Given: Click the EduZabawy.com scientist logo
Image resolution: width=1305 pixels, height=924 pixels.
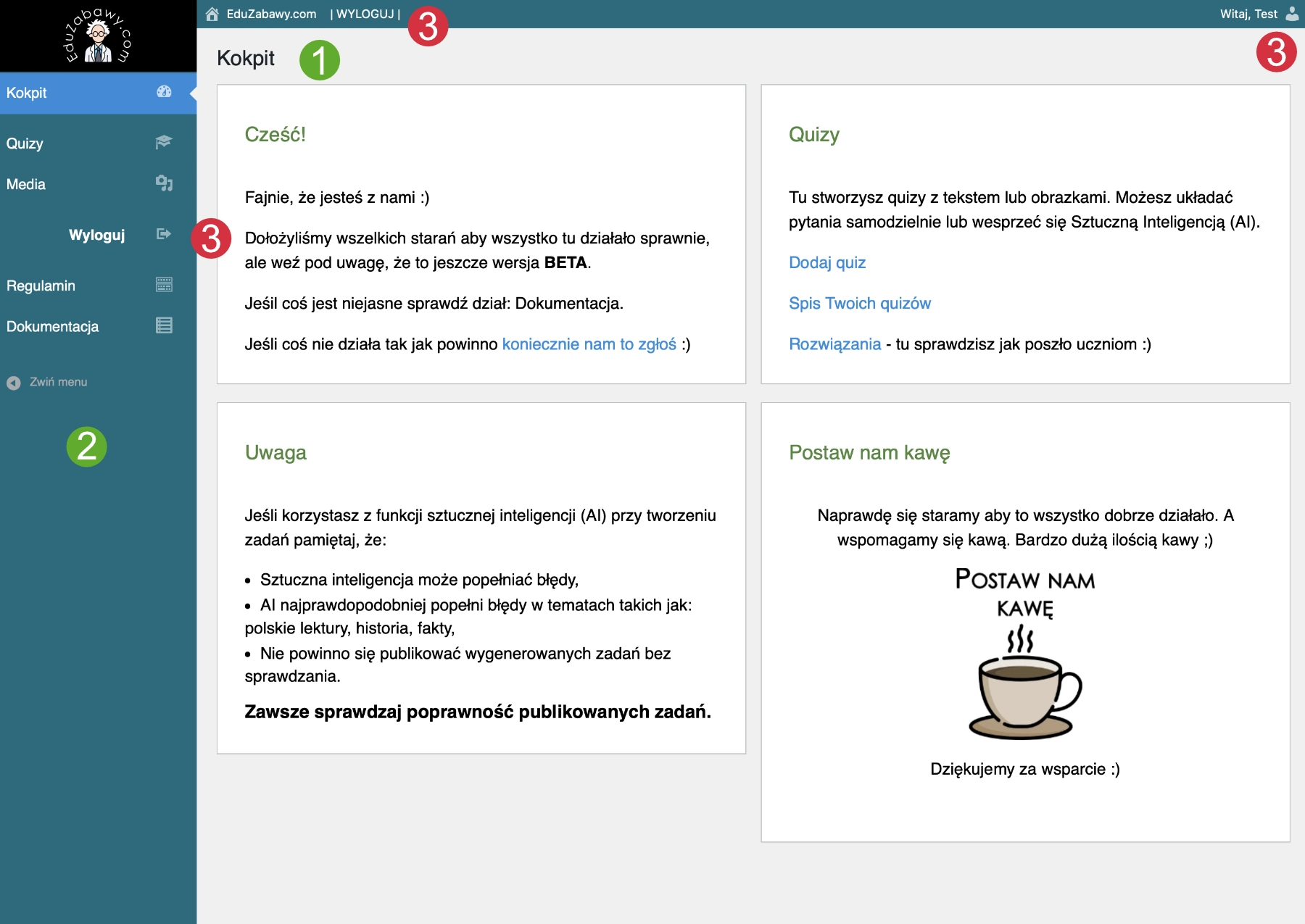Looking at the screenshot, I should [98, 36].
